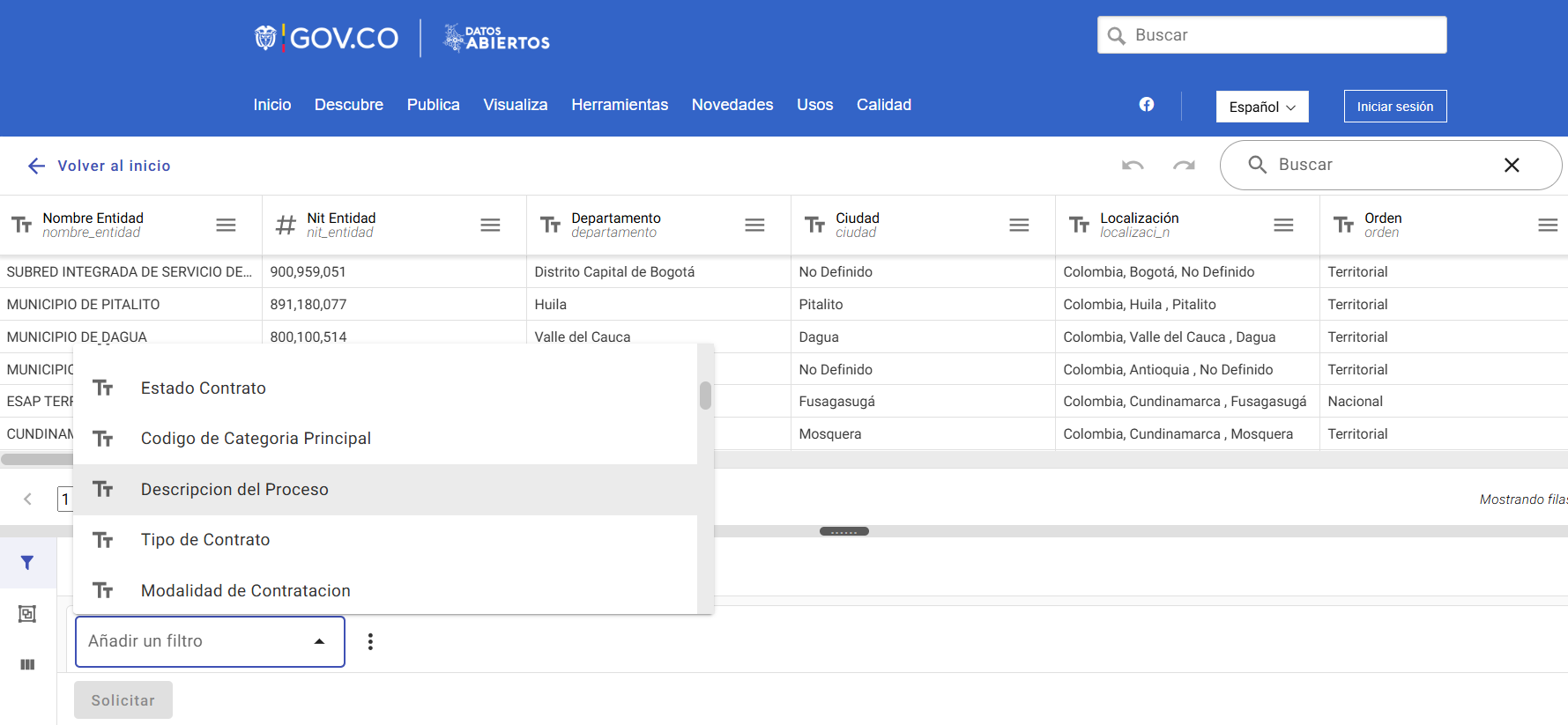Clear the table search with X
The height and width of the screenshot is (725, 1568).
pos(1512,165)
